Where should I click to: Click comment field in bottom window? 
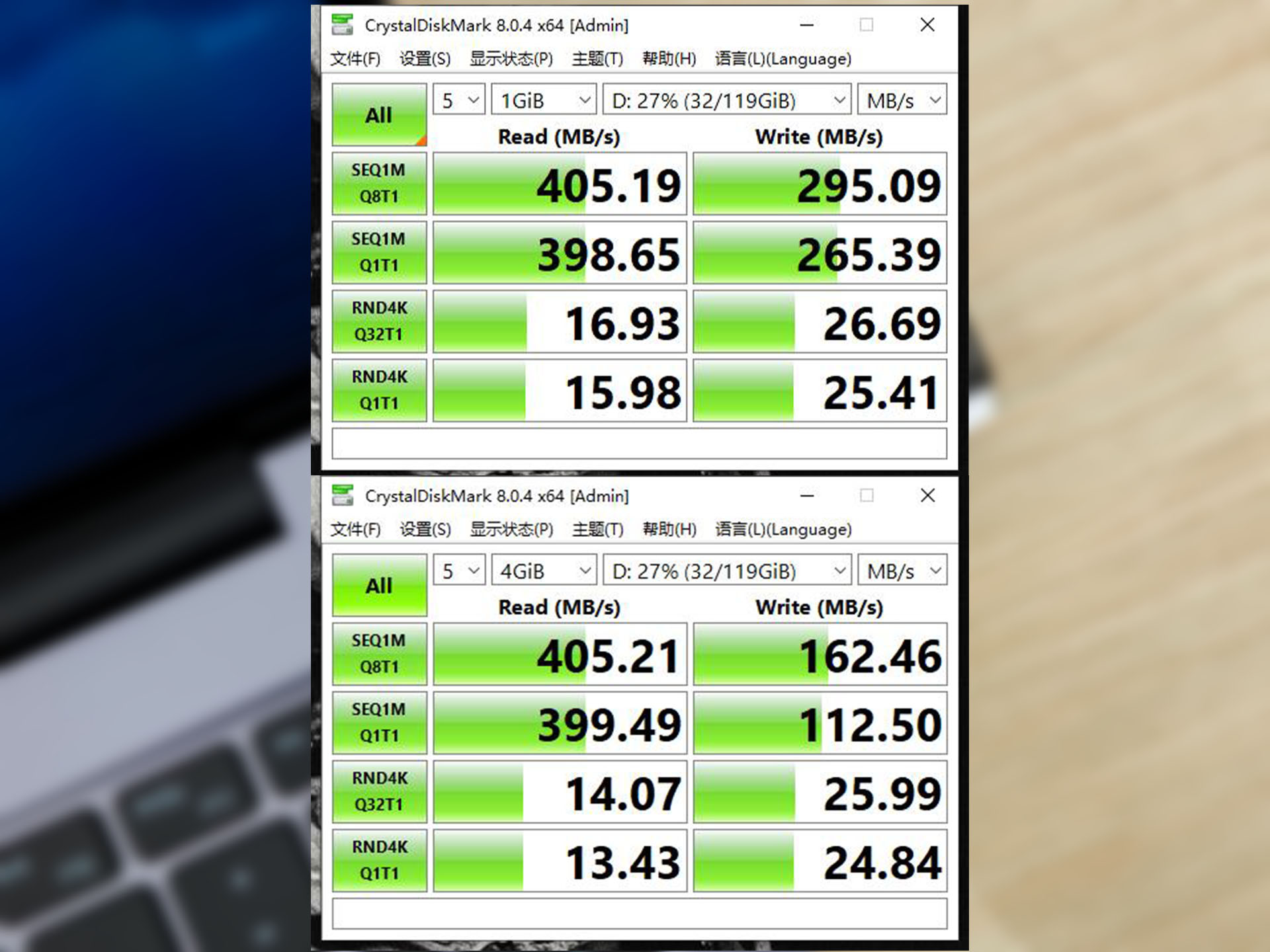[640, 914]
